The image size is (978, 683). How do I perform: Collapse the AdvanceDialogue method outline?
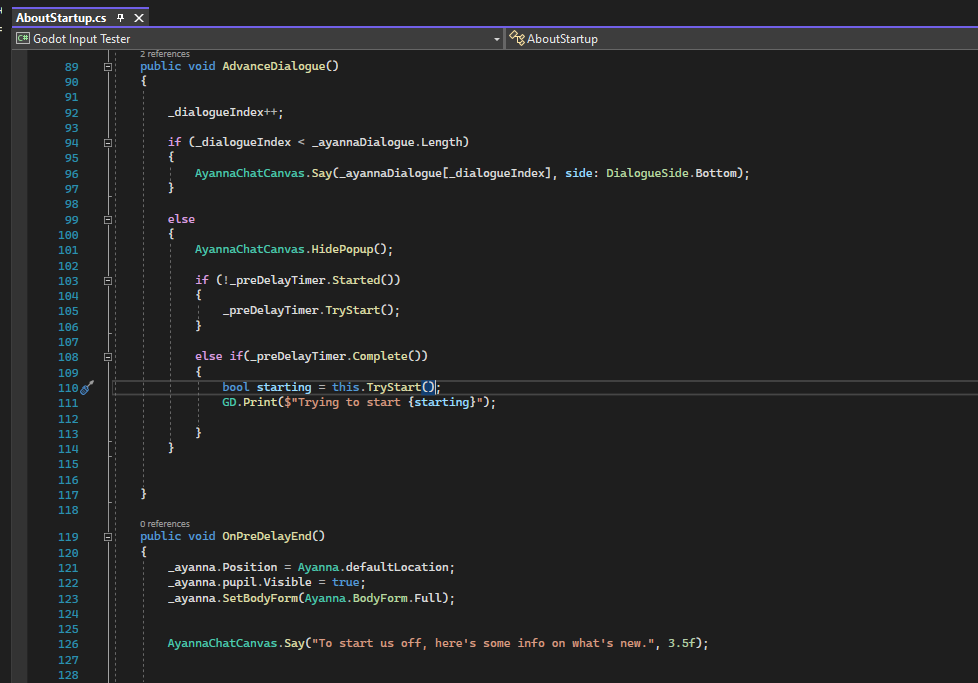pos(108,67)
